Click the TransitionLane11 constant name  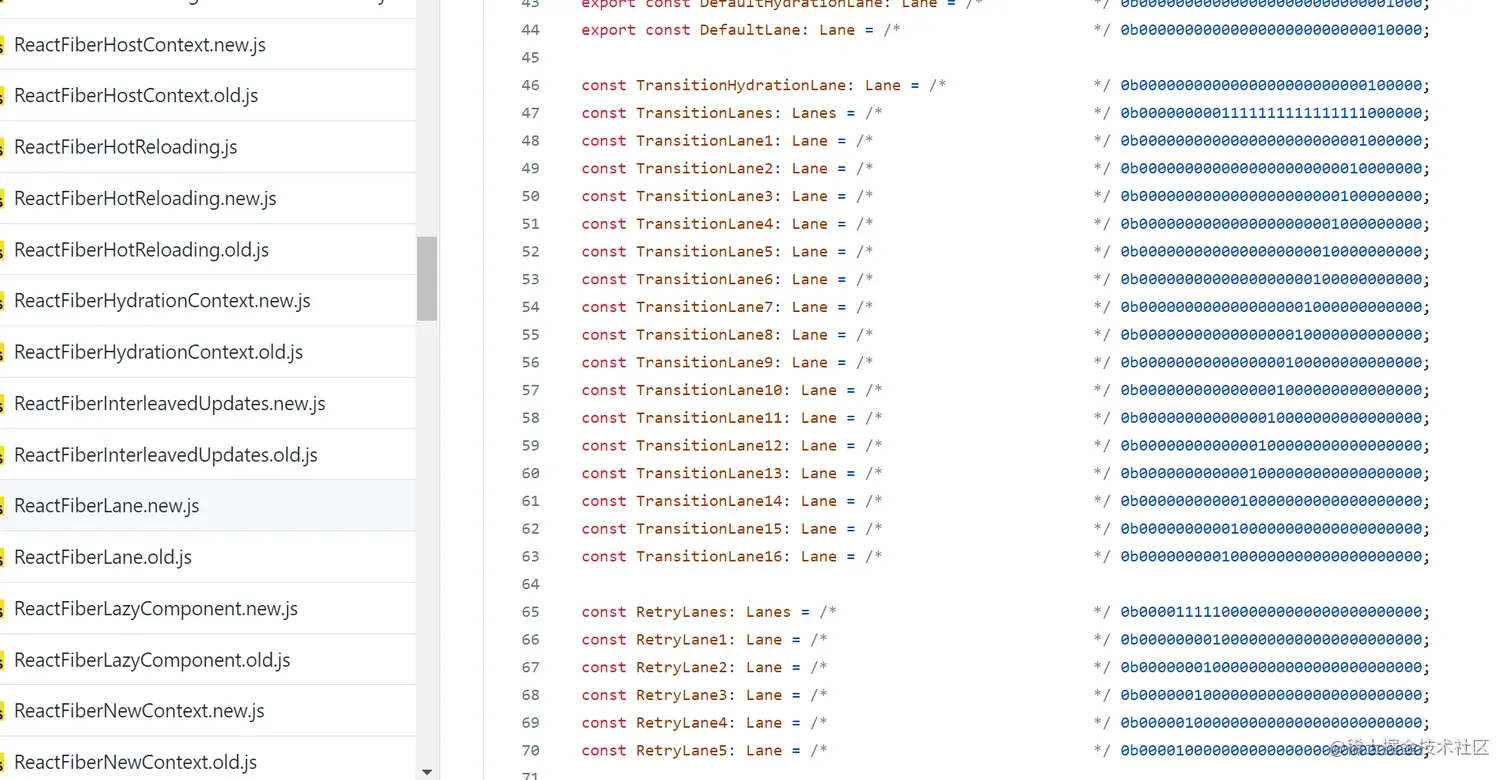coord(709,418)
